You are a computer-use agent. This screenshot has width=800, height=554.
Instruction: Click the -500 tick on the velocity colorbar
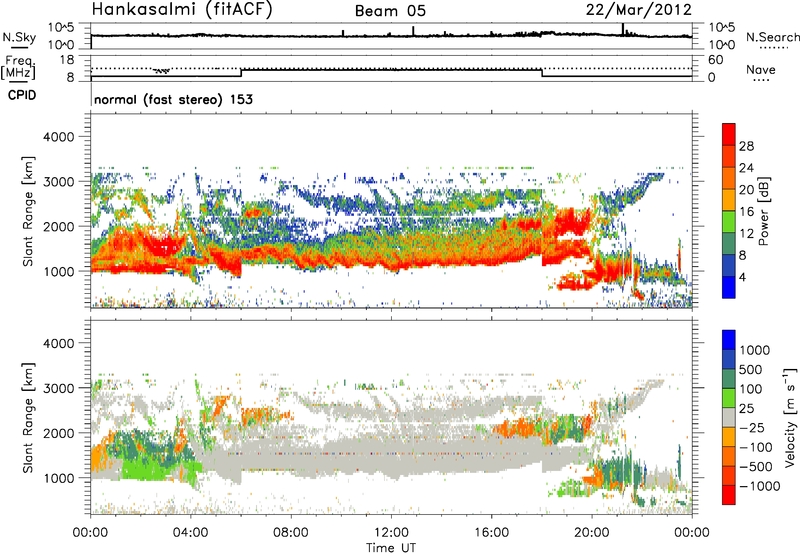click(757, 467)
